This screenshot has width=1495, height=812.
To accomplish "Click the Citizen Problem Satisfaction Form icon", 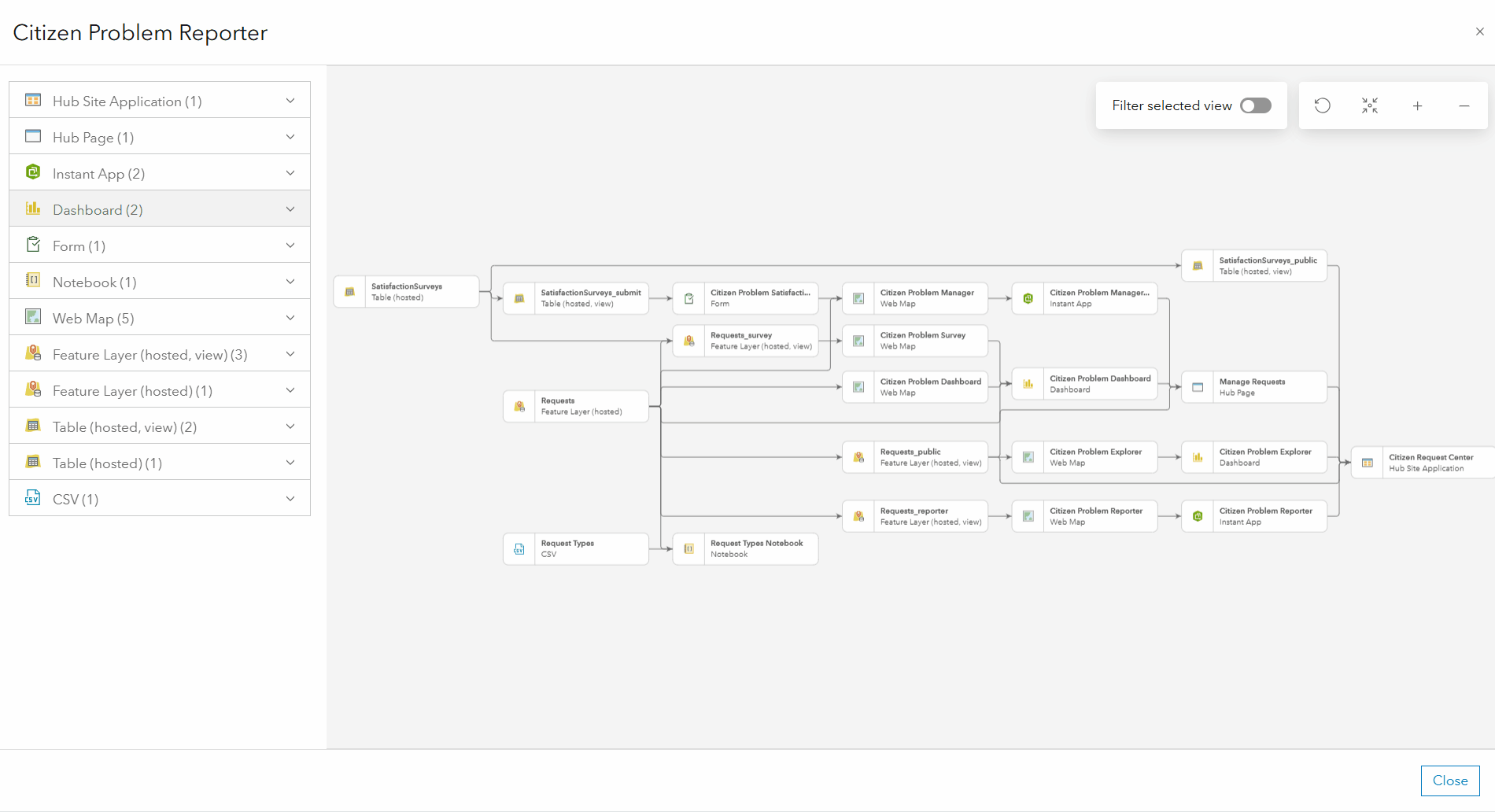I will 689,298.
